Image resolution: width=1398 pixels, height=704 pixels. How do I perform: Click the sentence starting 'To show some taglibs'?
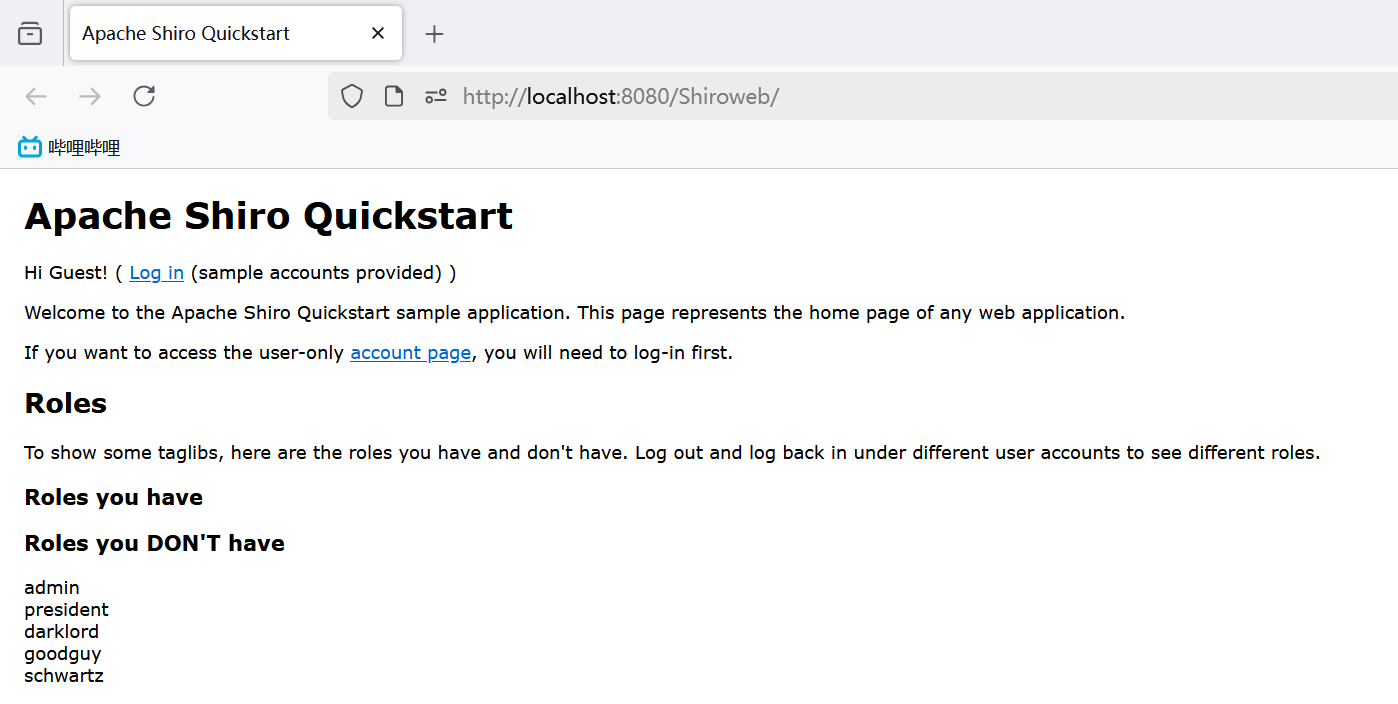(x=672, y=453)
